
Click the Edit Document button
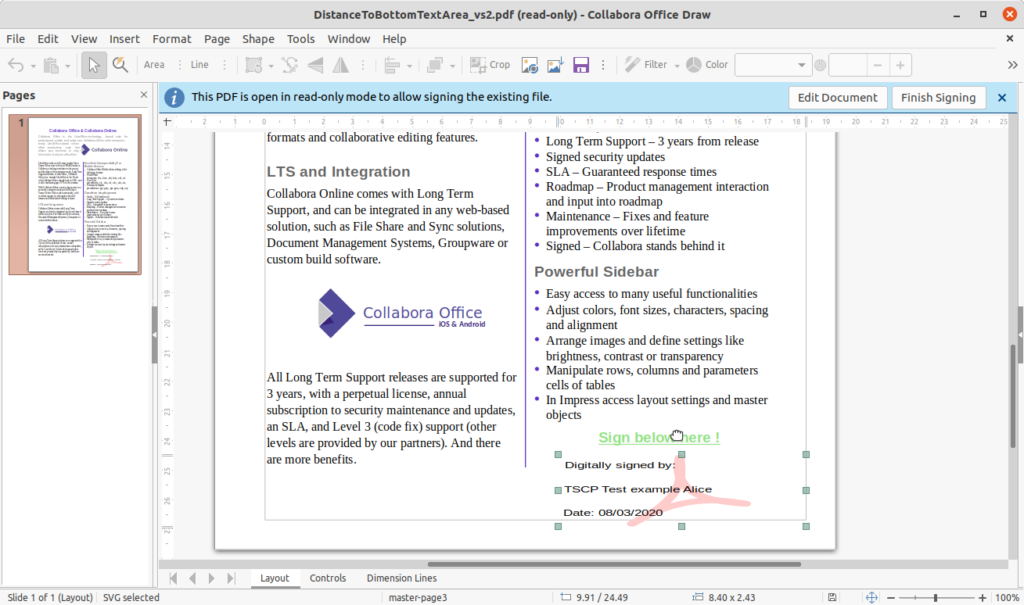[x=837, y=97]
